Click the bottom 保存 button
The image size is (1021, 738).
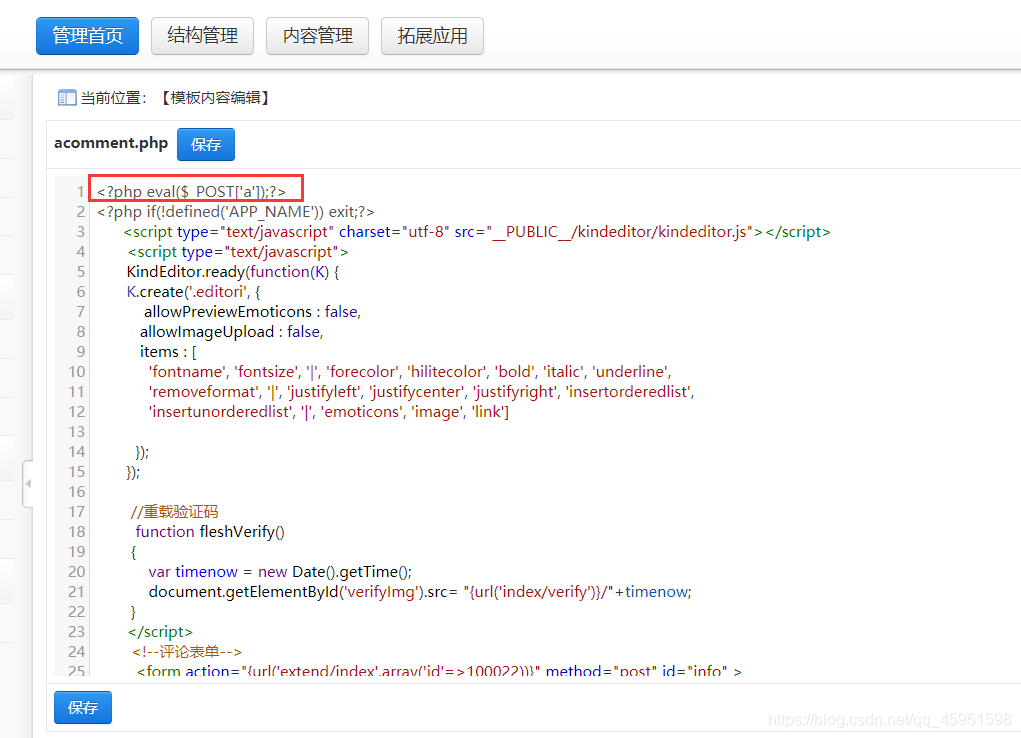point(83,707)
